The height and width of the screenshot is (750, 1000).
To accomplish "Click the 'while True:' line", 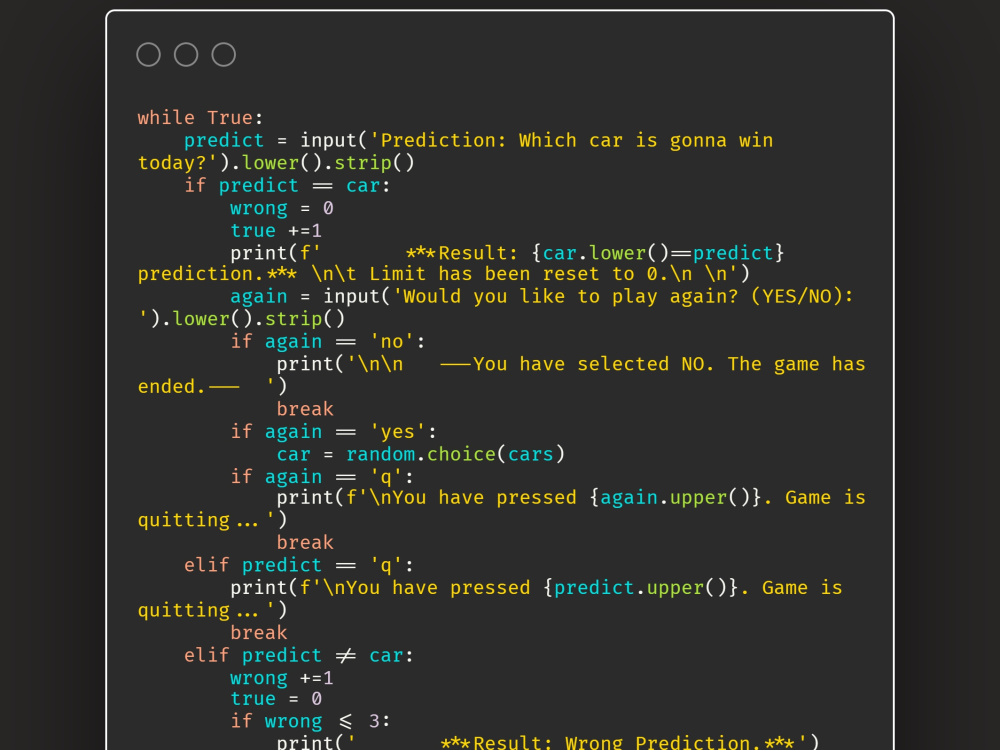I will pos(200,118).
